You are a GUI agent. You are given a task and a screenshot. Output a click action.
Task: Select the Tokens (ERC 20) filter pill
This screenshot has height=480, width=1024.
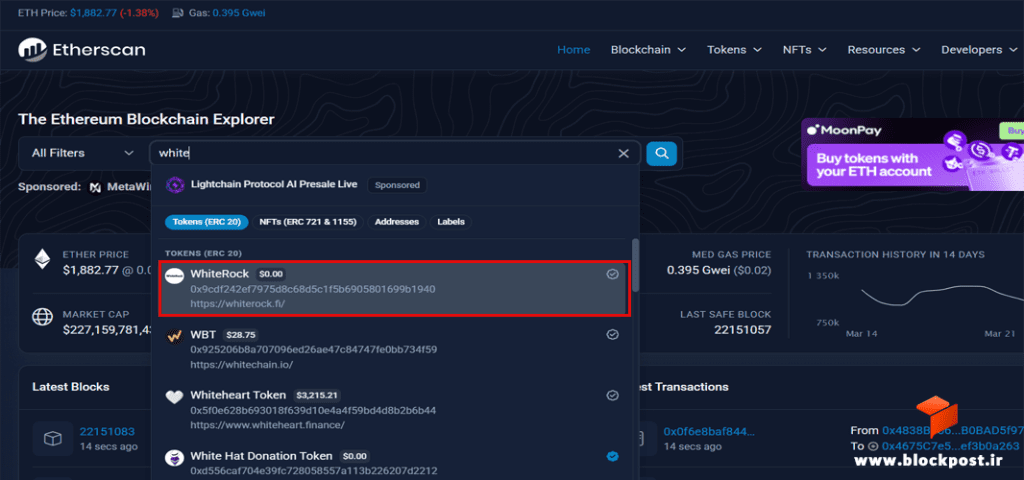click(206, 222)
